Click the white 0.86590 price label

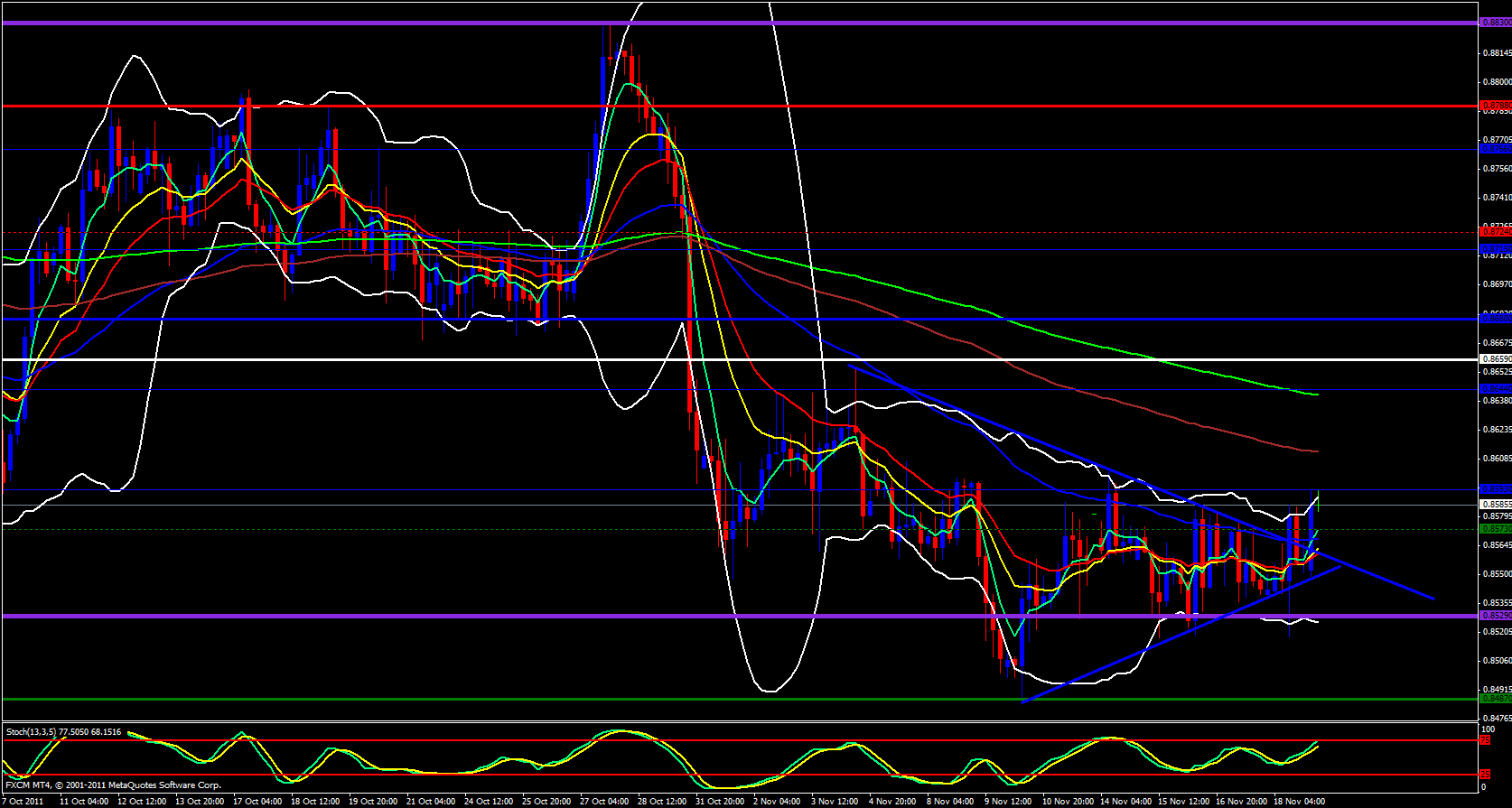[x=1495, y=359]
